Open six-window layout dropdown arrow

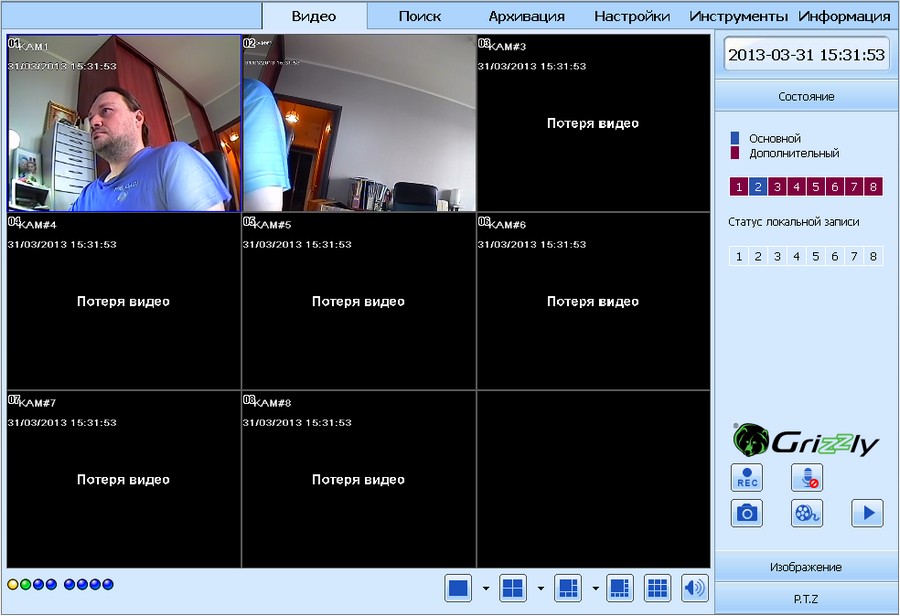coord(595,588)
